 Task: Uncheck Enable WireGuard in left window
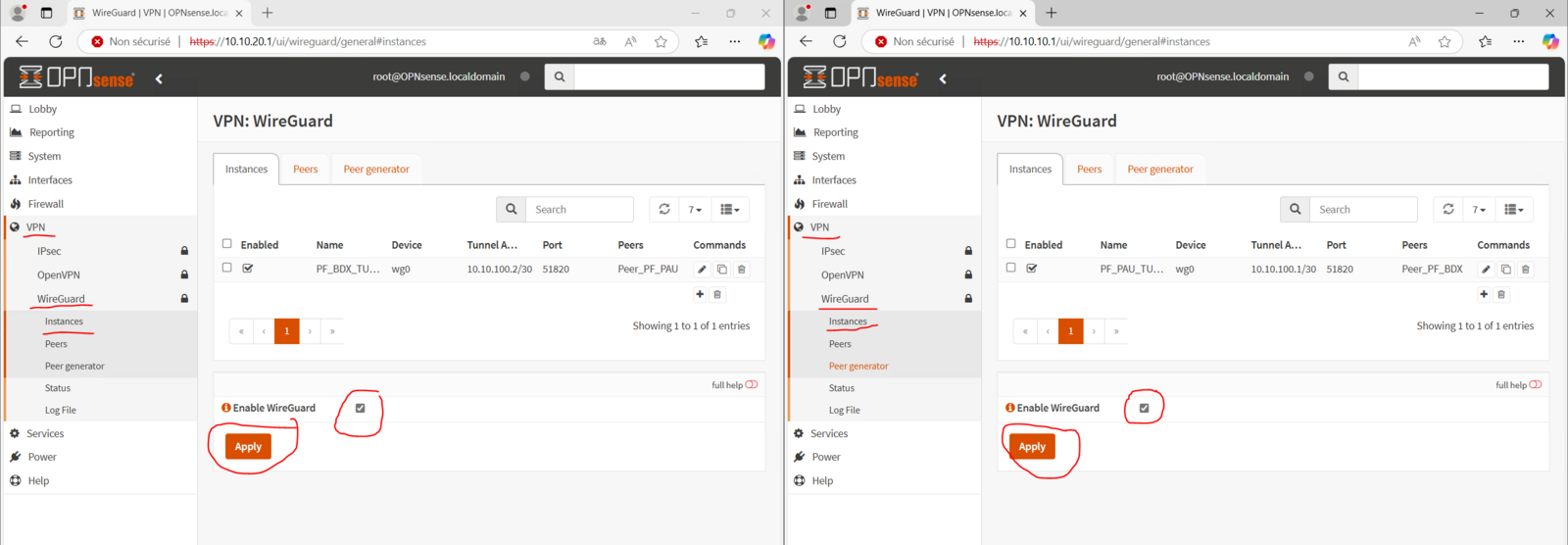coord(361,408)
